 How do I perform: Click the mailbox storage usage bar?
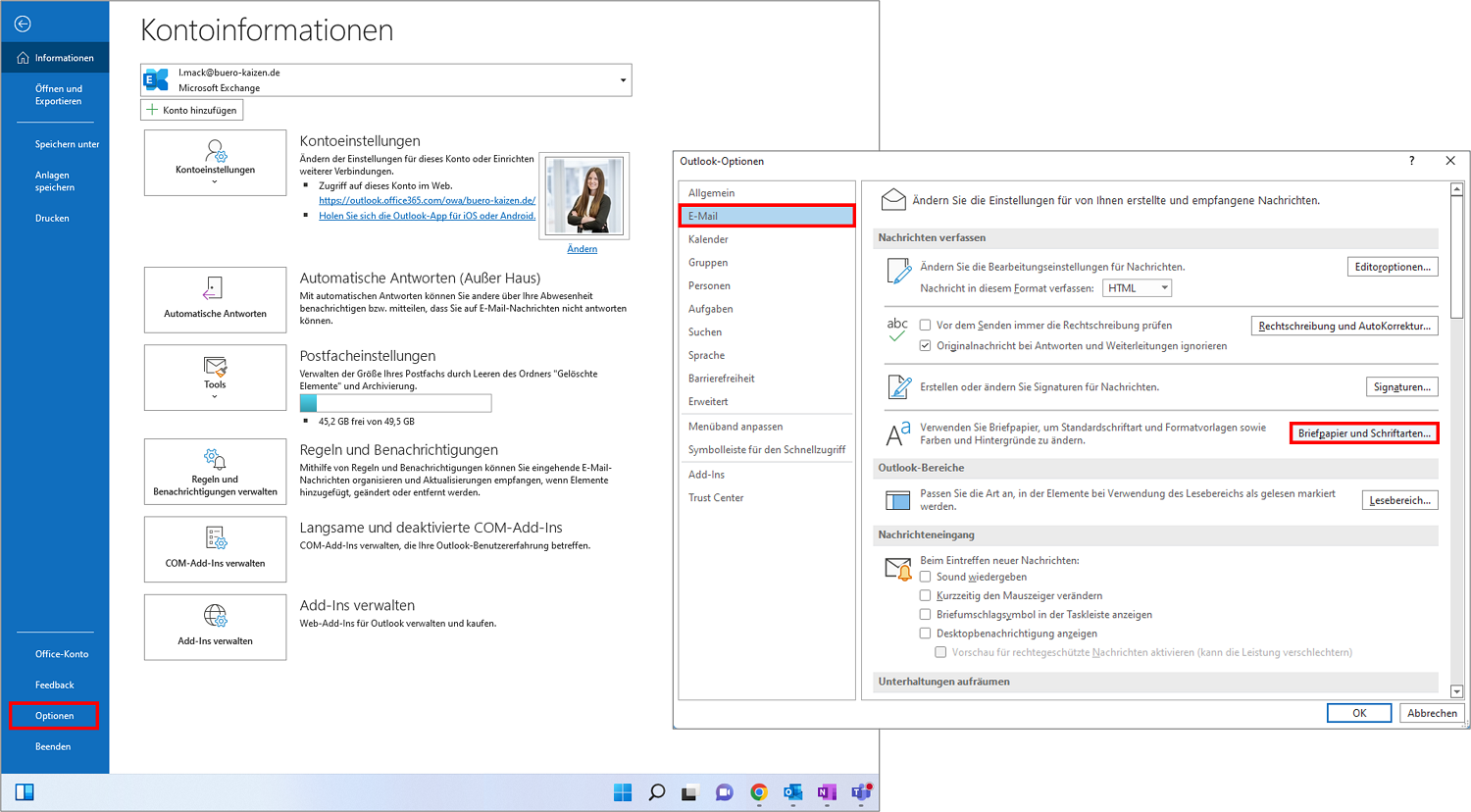click(395, 403)
